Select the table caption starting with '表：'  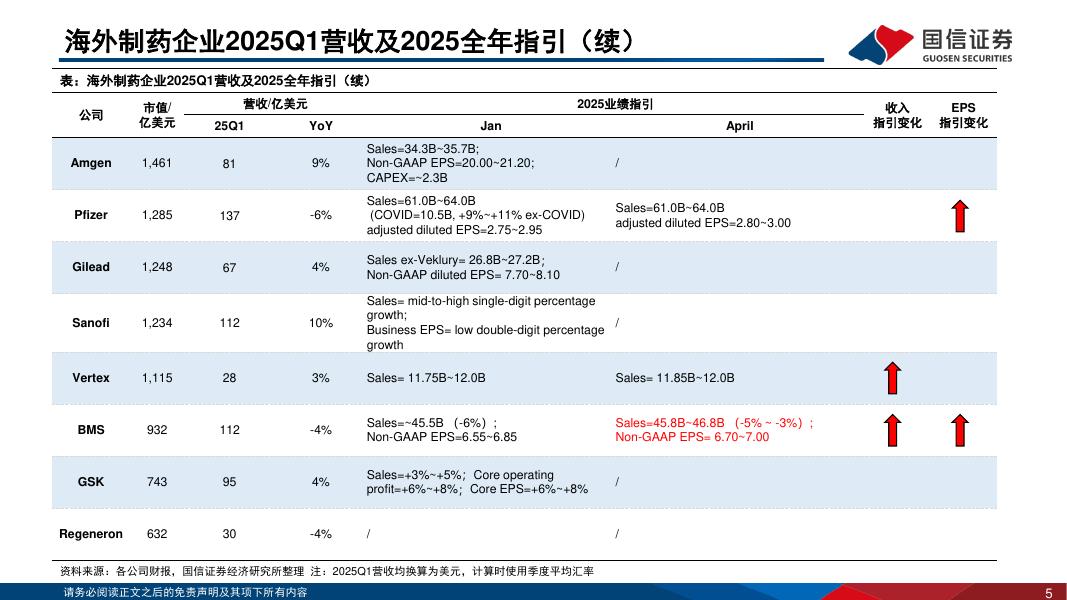(215, 81)
